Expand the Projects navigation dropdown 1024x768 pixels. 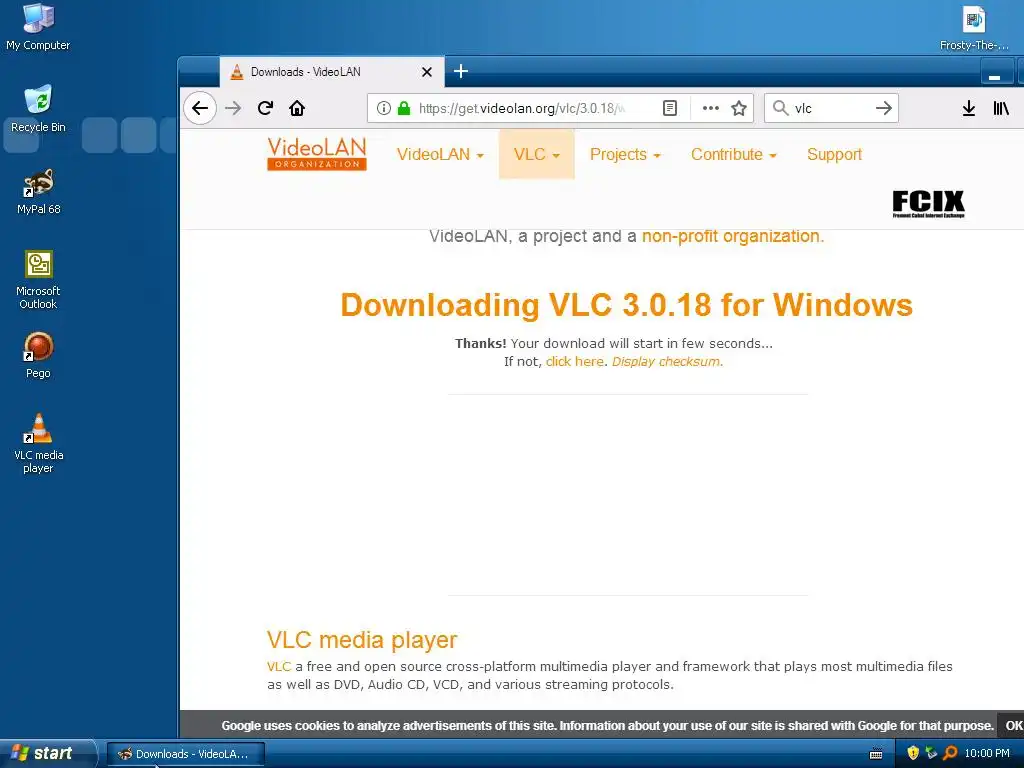[626, 155]
